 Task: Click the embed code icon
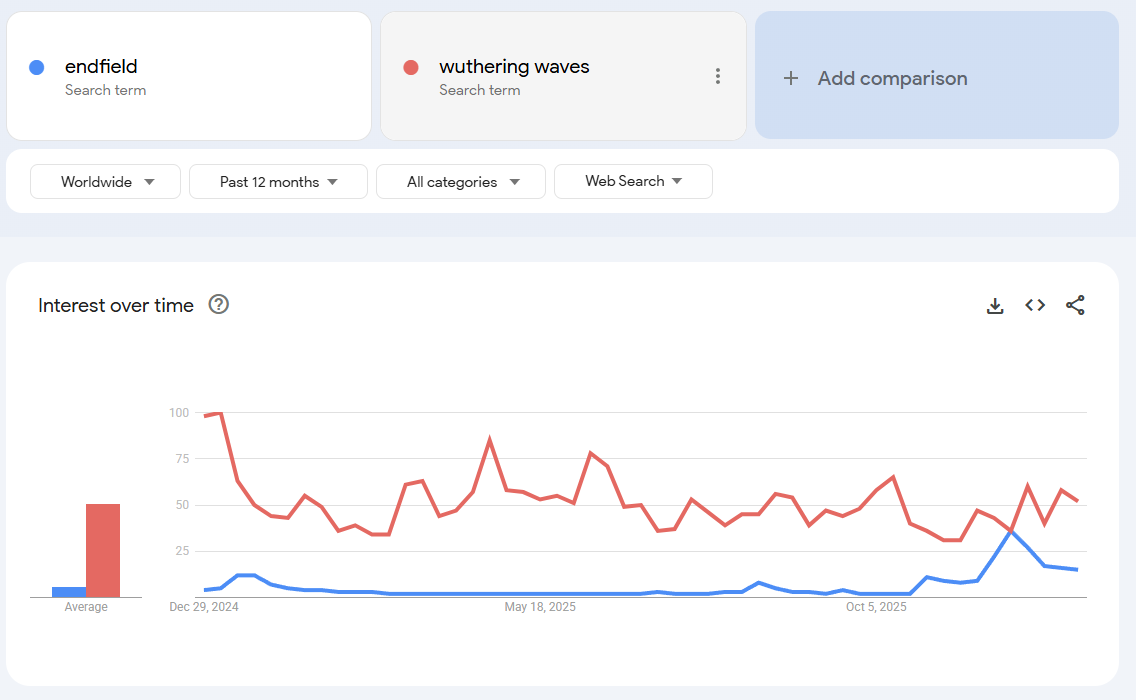(x=1035, y=306)
